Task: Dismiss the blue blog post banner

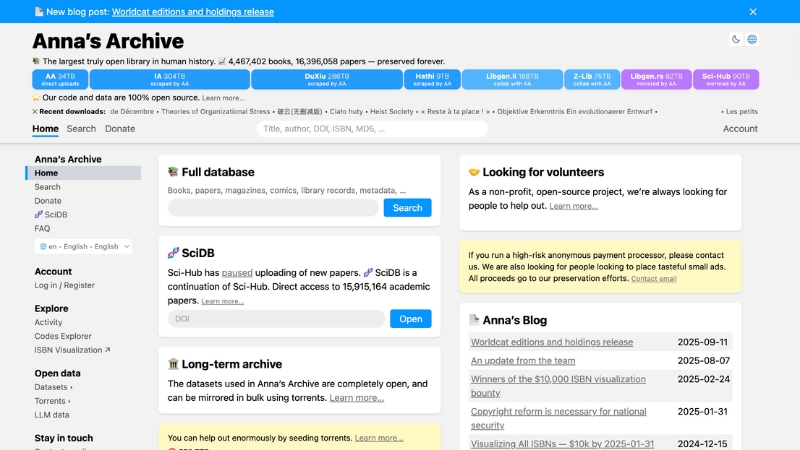Action: [753, 12]
